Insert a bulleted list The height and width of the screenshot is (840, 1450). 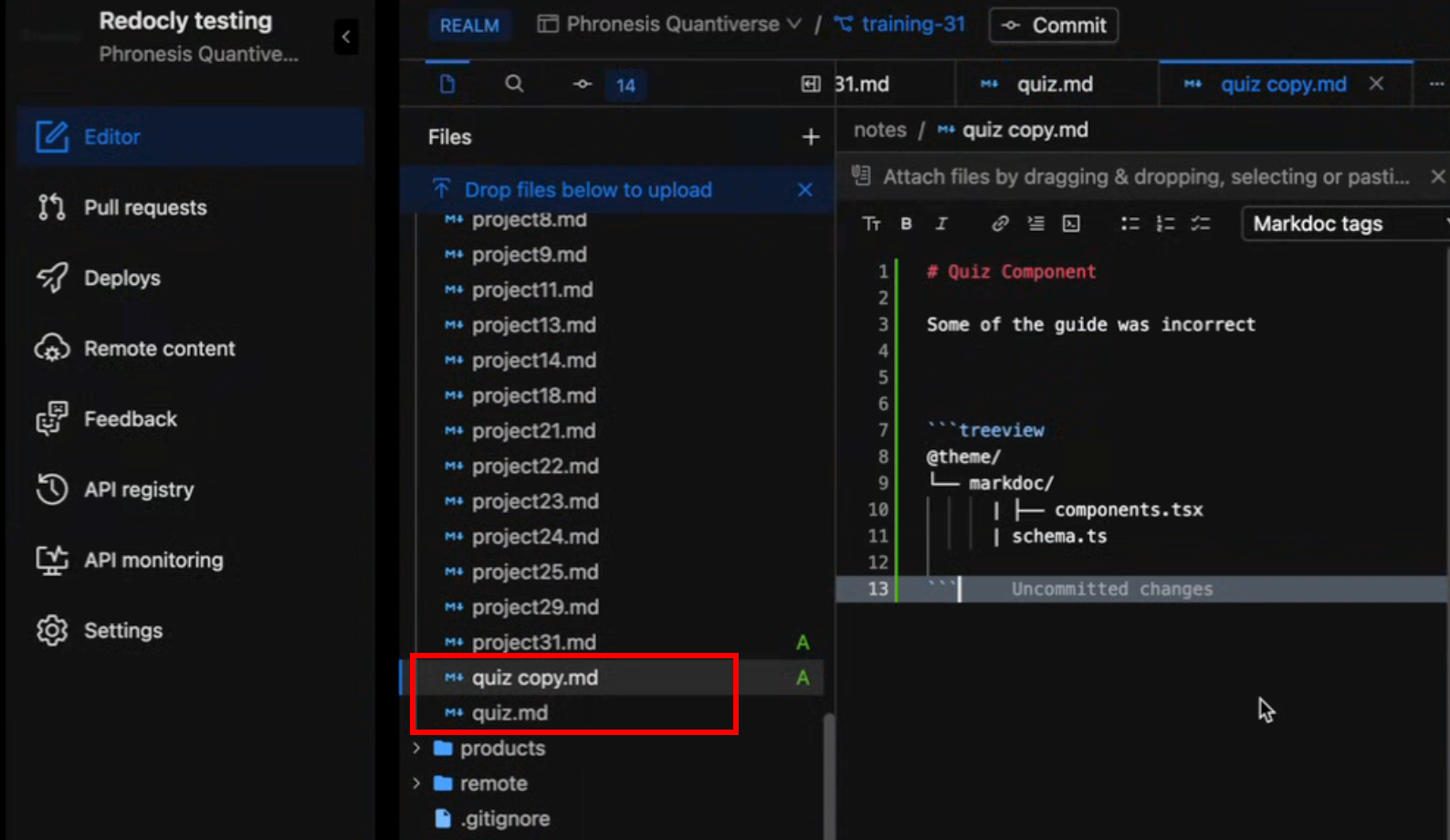(1130, 224)
